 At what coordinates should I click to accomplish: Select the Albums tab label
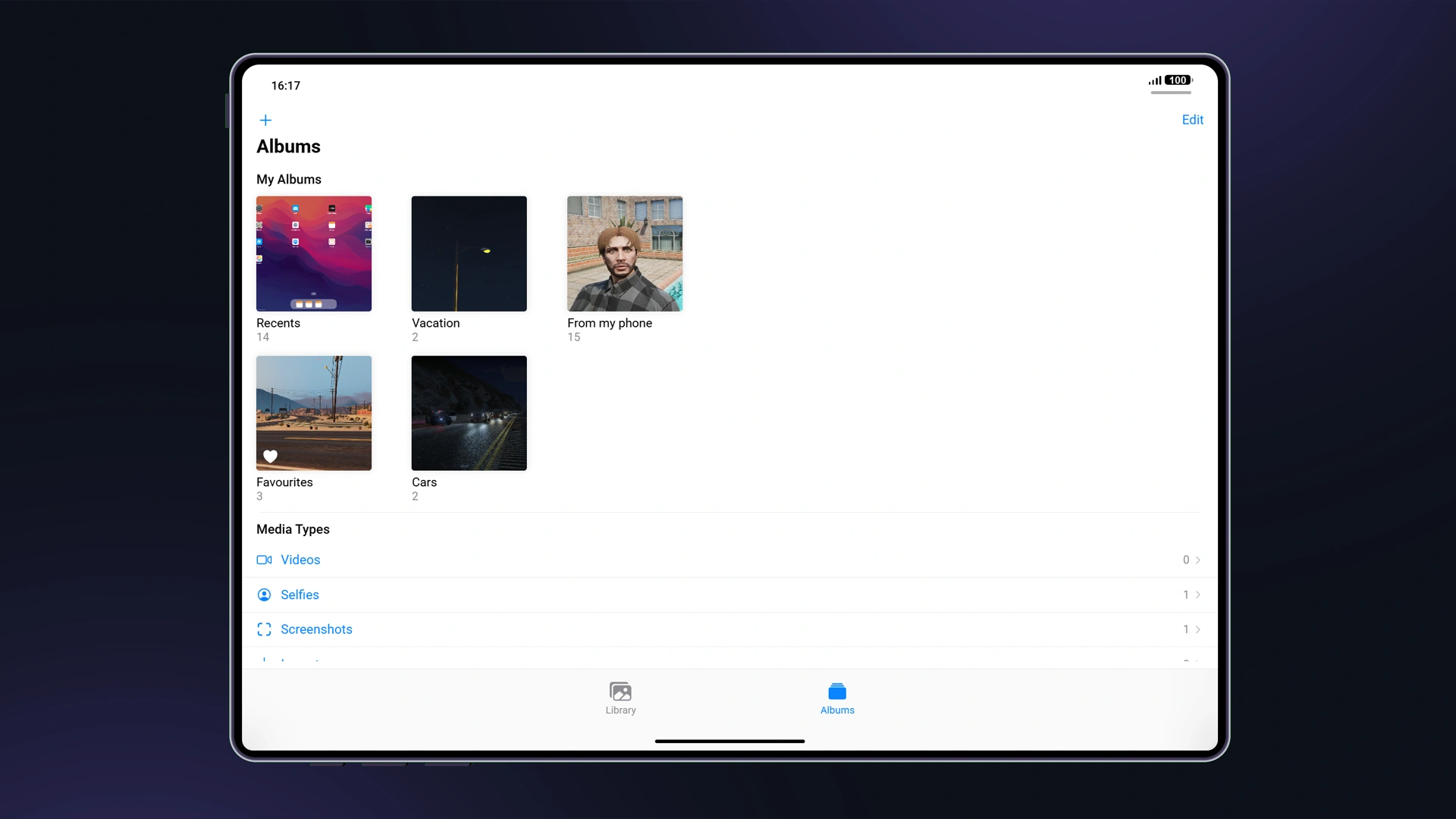[837, 710]
